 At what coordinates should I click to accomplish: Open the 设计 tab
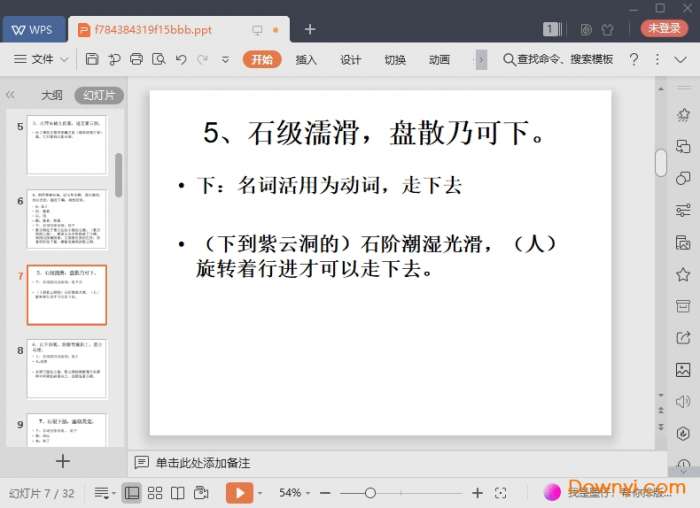[350, 59]
